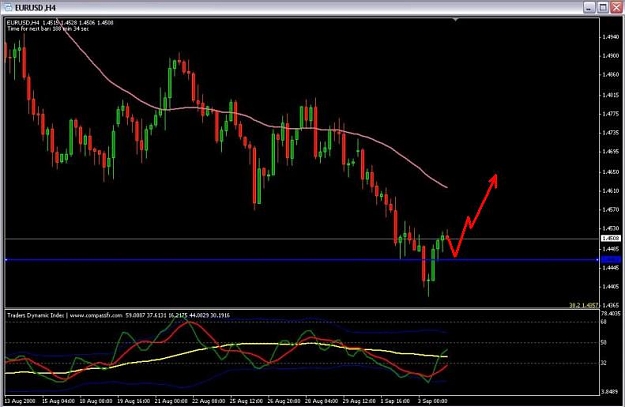Click the current price label 1.4508
The height and width of the screenshot is (407, 625).
coord(611,238)
